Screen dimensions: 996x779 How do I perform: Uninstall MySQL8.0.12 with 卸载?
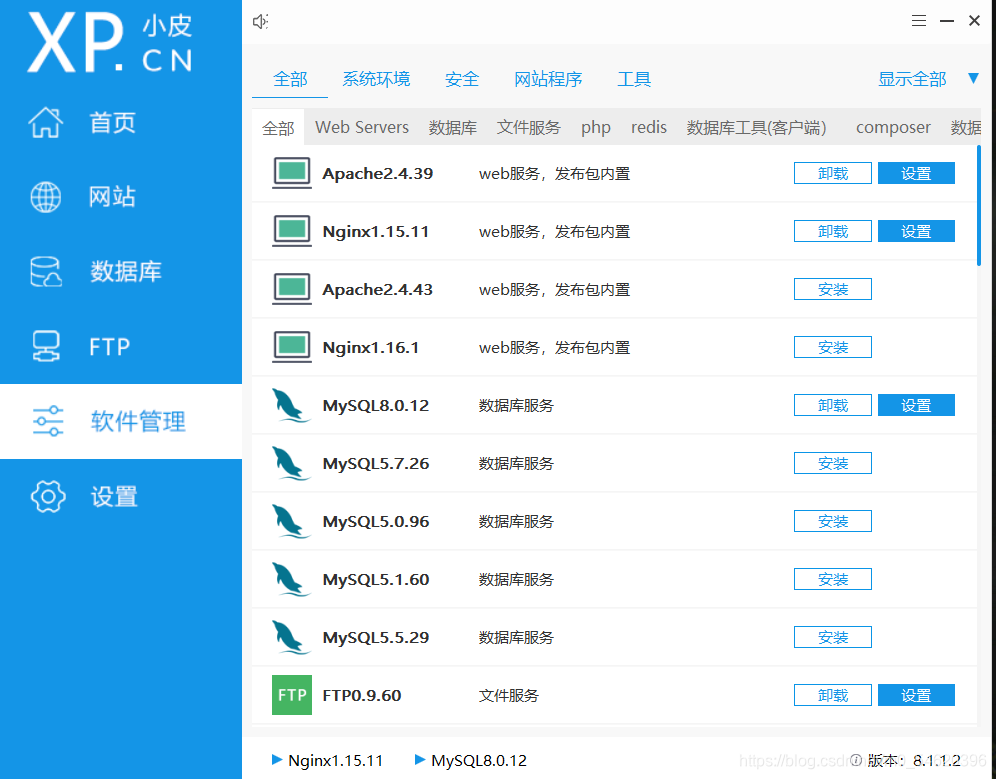(833, 405)
